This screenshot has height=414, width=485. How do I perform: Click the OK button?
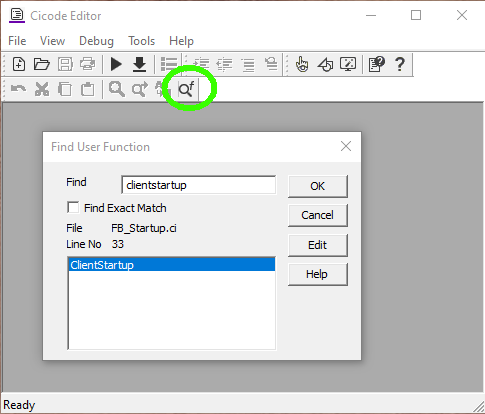pyautogui.click(x=317, y=186)
